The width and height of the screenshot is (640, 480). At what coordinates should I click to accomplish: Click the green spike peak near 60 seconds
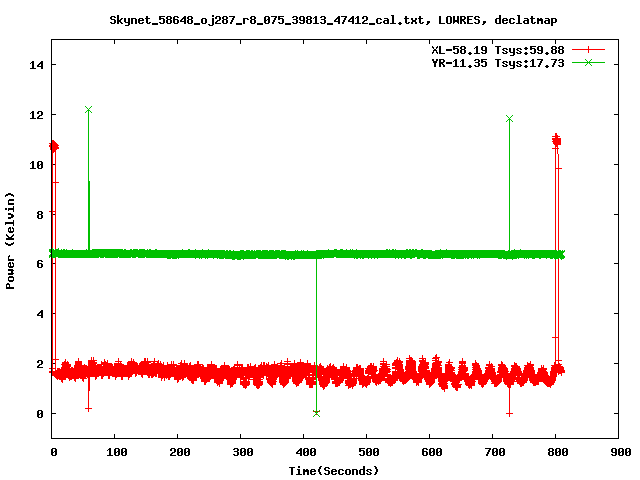click(x=89, y=109)
